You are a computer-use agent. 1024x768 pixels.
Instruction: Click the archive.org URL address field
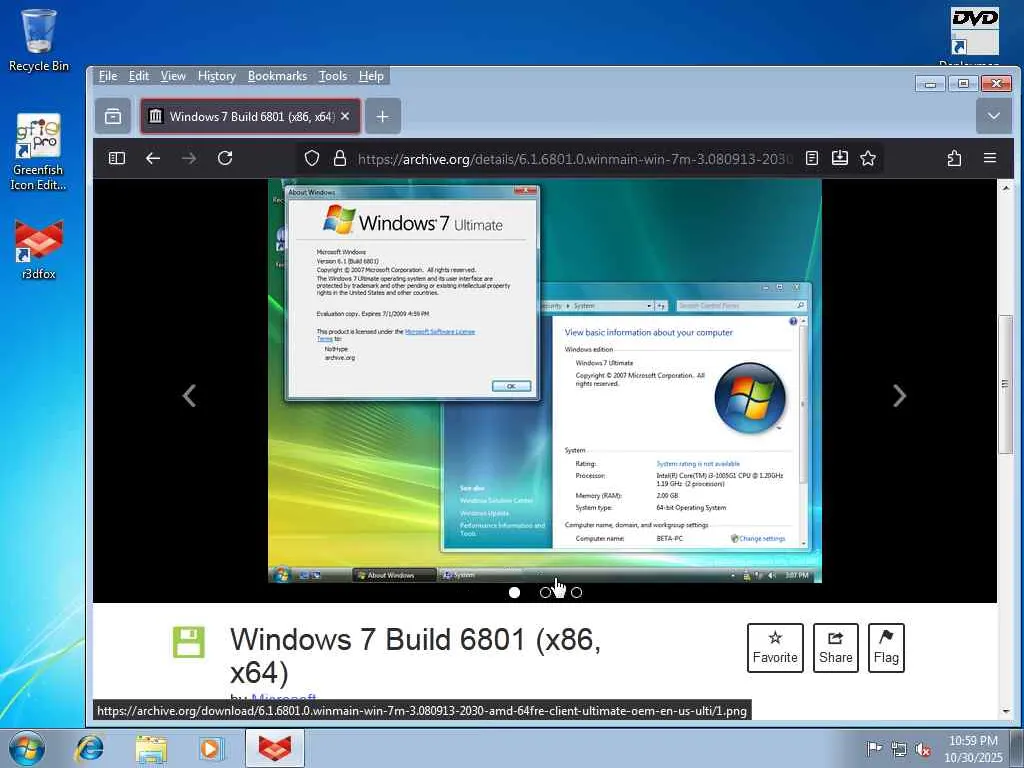pyautogui.click(x=575, y=158)
